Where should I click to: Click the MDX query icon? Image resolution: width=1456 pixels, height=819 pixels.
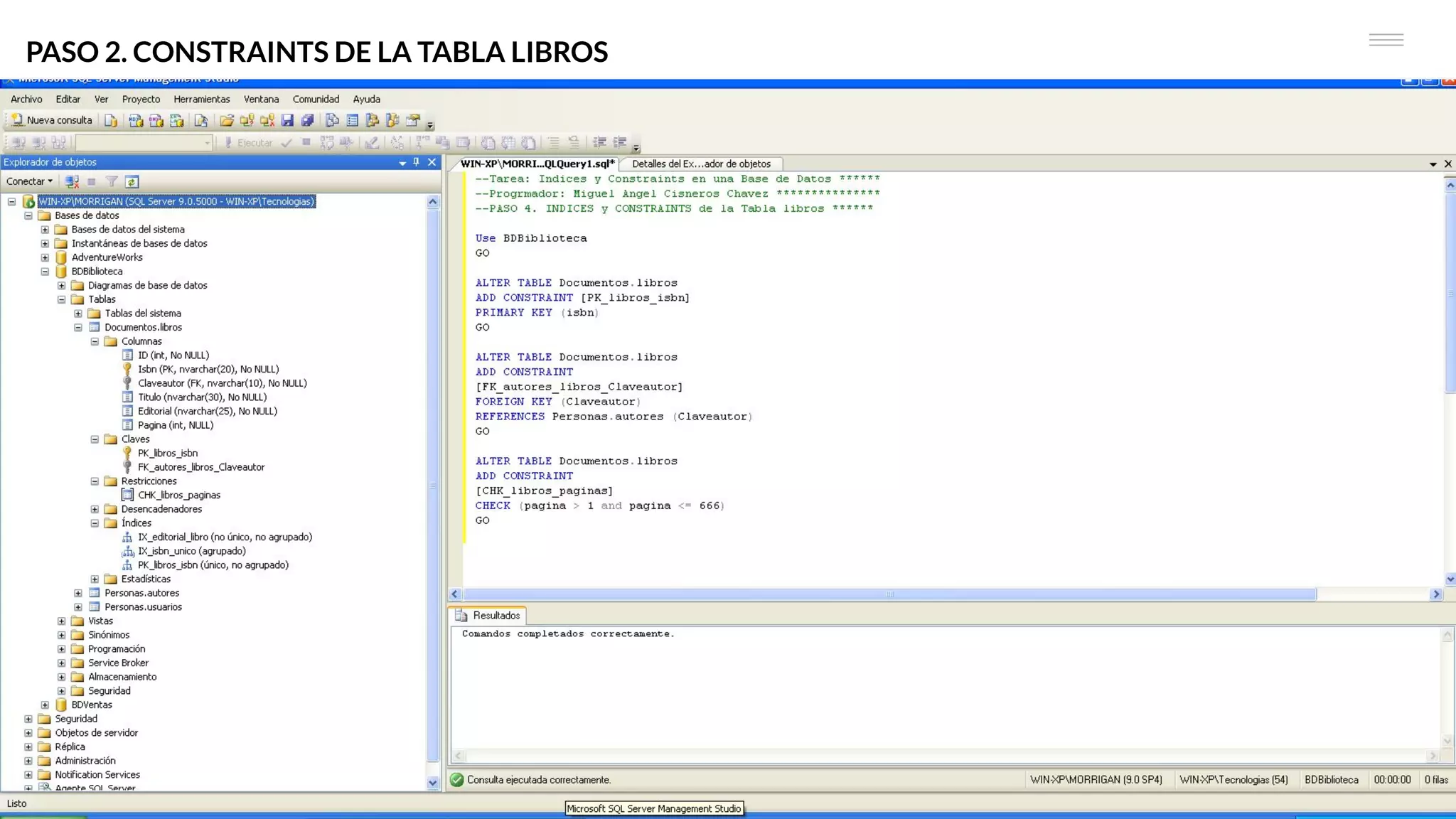coord(135,120)
